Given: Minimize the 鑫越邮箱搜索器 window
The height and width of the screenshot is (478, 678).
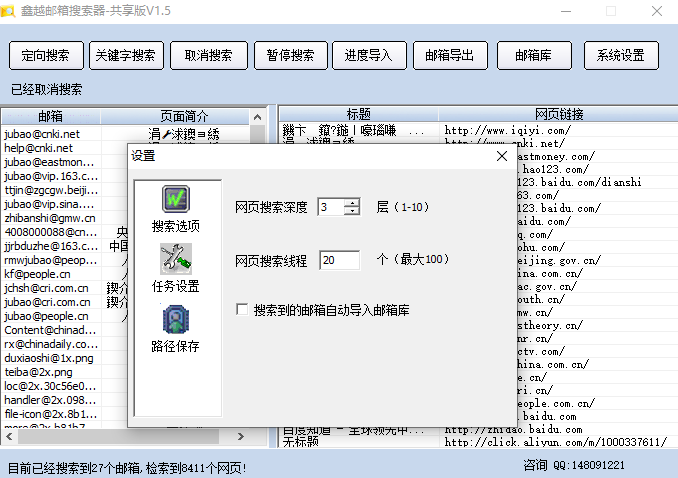Looking at the screenshot, I should point(566,11).
